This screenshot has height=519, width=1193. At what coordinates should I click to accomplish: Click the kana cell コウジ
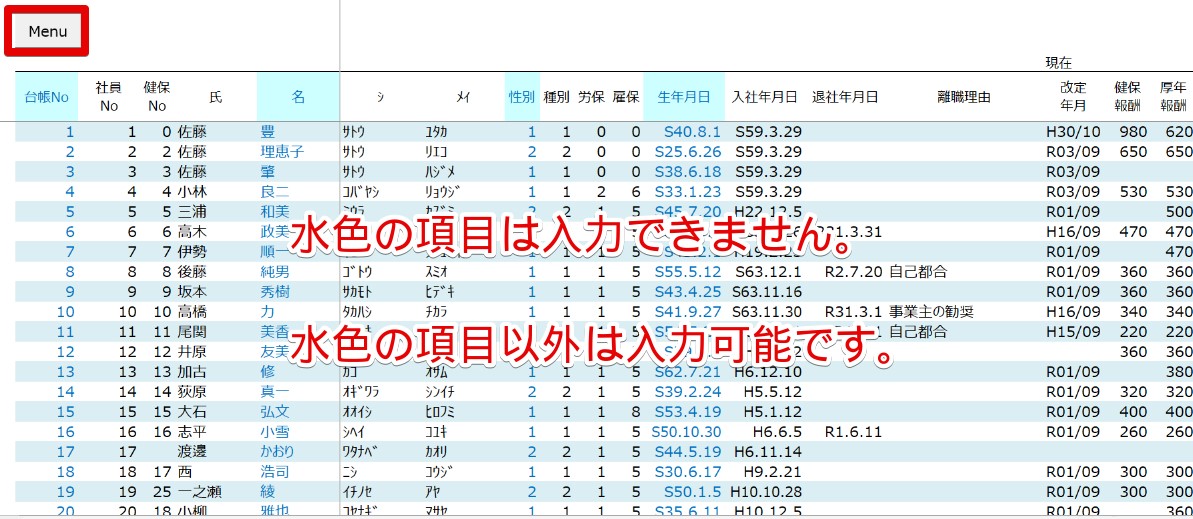point(441,472)
